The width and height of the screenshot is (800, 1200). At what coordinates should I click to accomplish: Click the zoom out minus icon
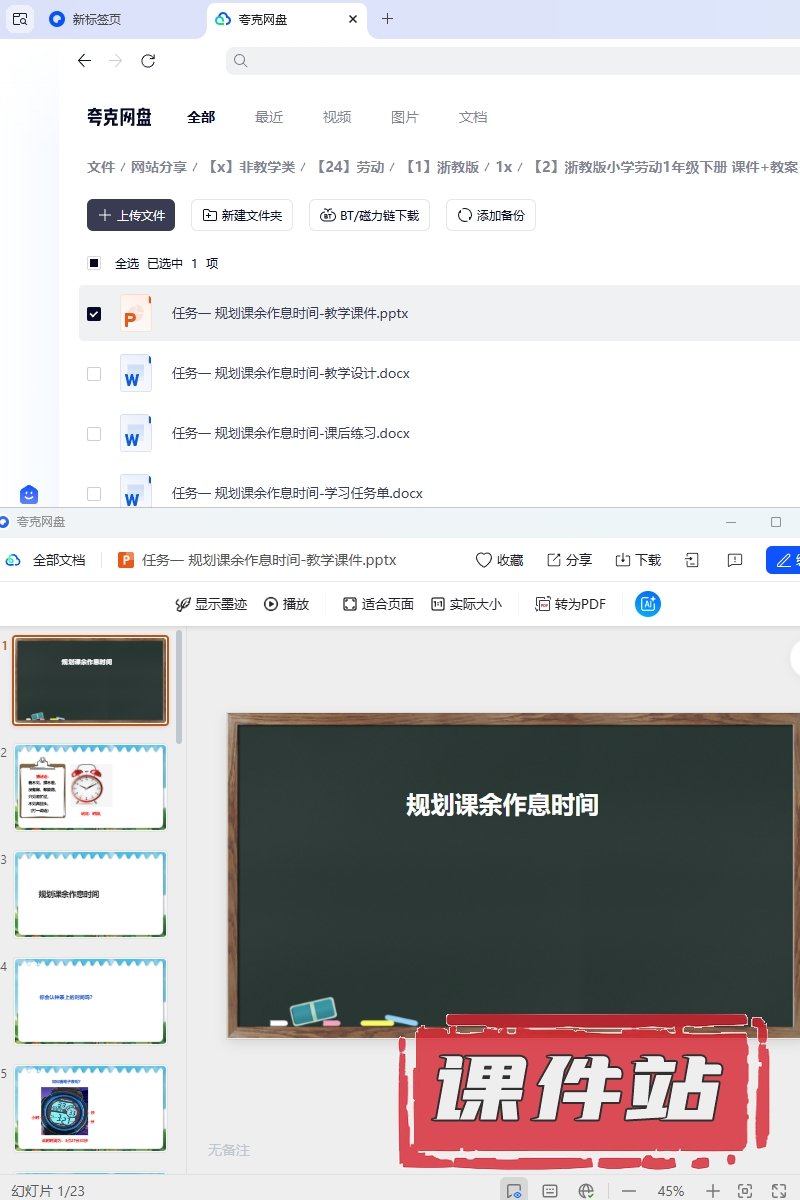629,1190
